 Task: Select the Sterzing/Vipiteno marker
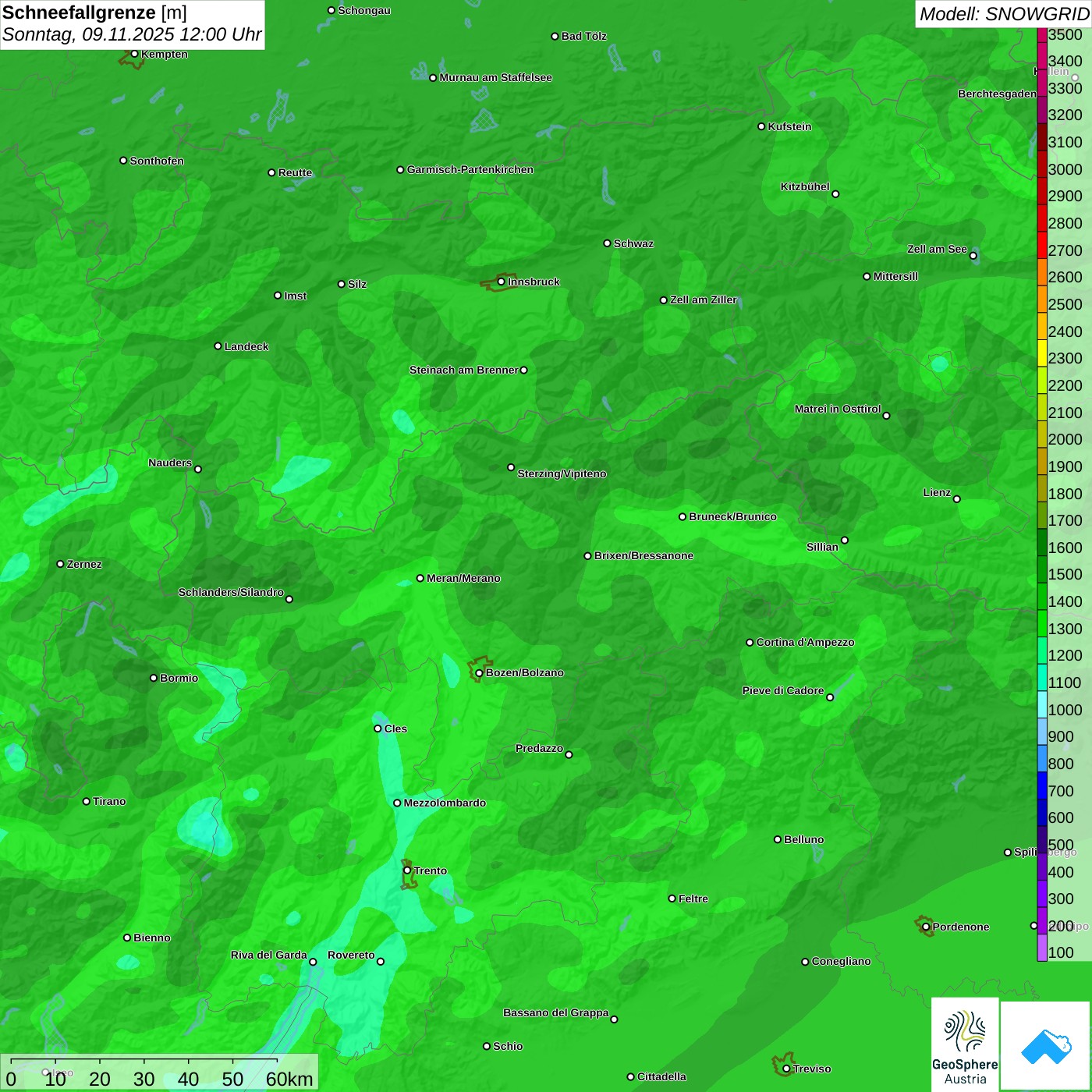click(511, 467)
